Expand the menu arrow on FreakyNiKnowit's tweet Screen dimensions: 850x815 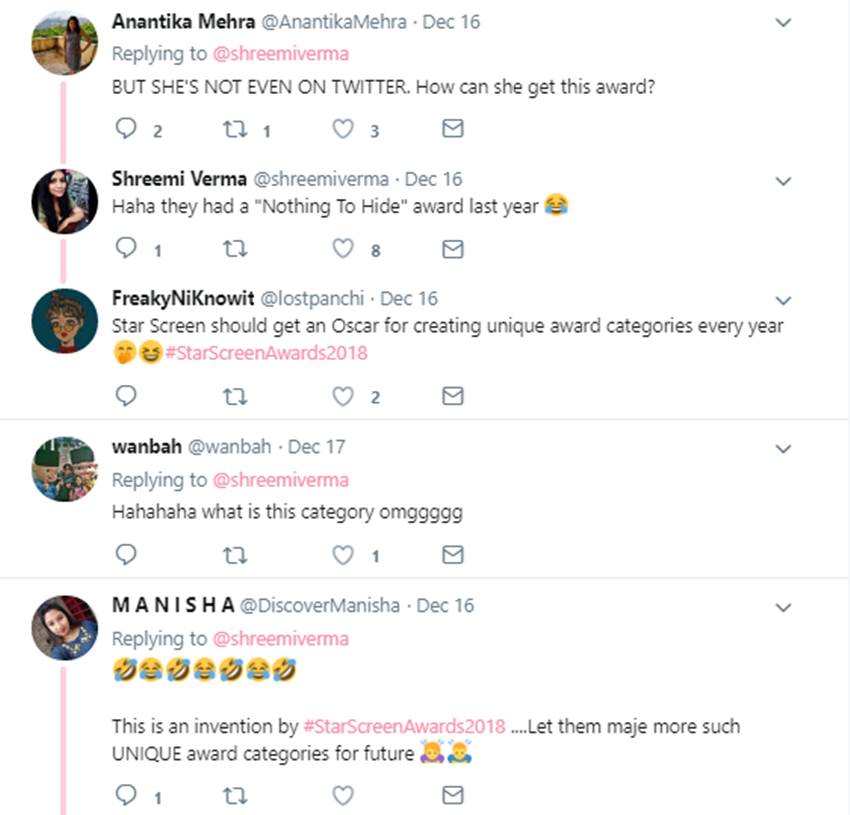coord(784,300)
